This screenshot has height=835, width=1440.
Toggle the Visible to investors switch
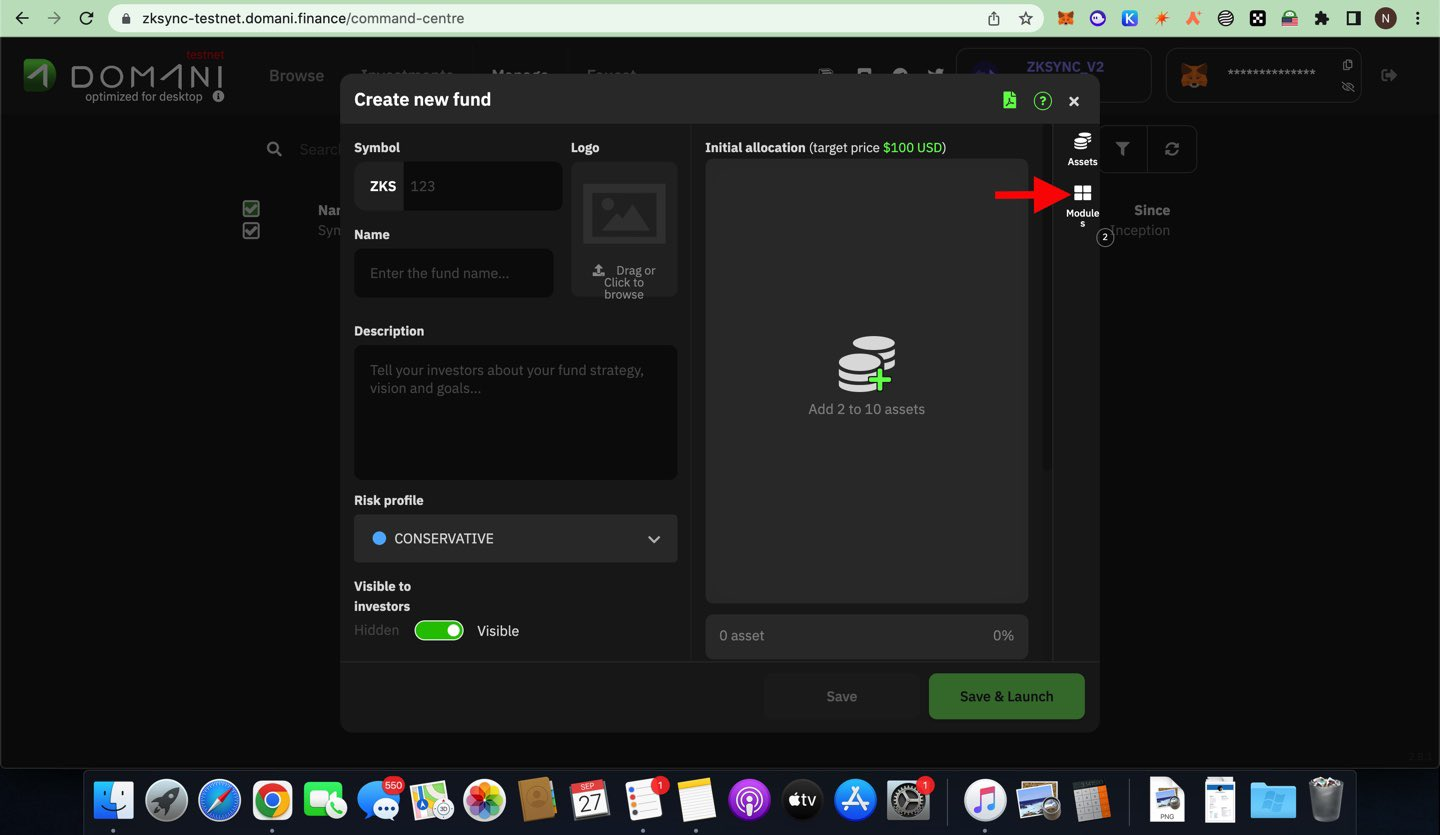pyautogui.click(x=439, y=631)
